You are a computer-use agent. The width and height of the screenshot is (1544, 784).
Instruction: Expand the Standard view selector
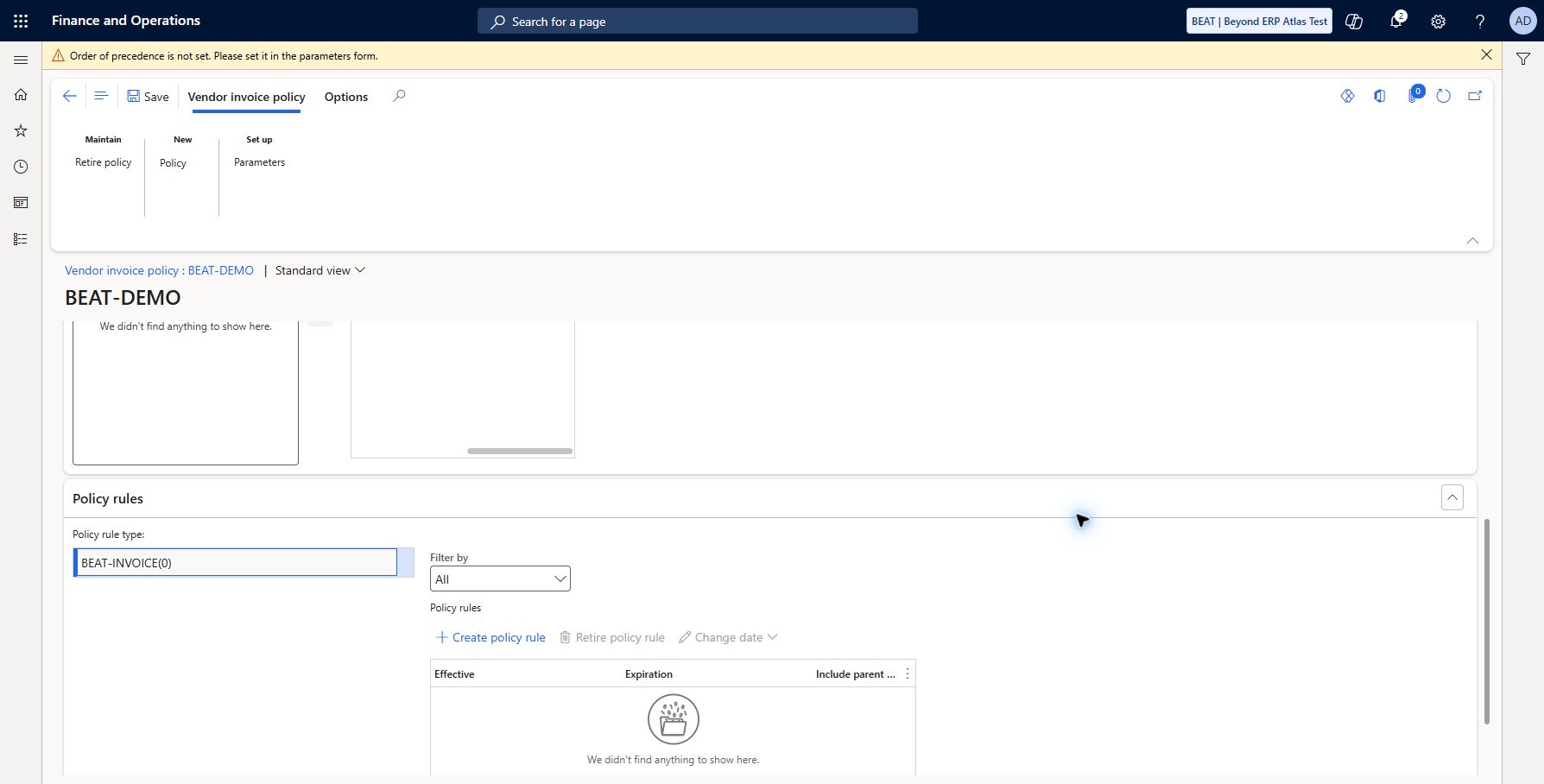pyautogui.click(x=320, y=270)
